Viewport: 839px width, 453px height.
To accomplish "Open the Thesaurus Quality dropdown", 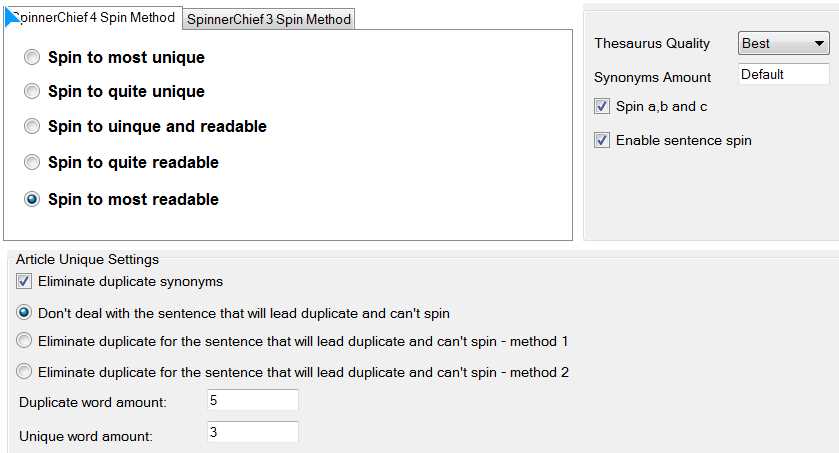I will click(783, 43).
